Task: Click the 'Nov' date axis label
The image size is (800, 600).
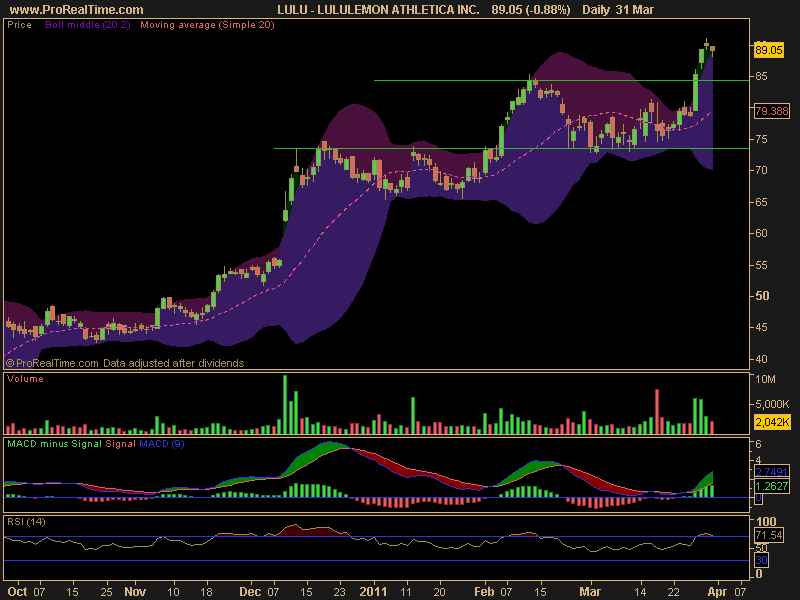Action: pos(135,591)
